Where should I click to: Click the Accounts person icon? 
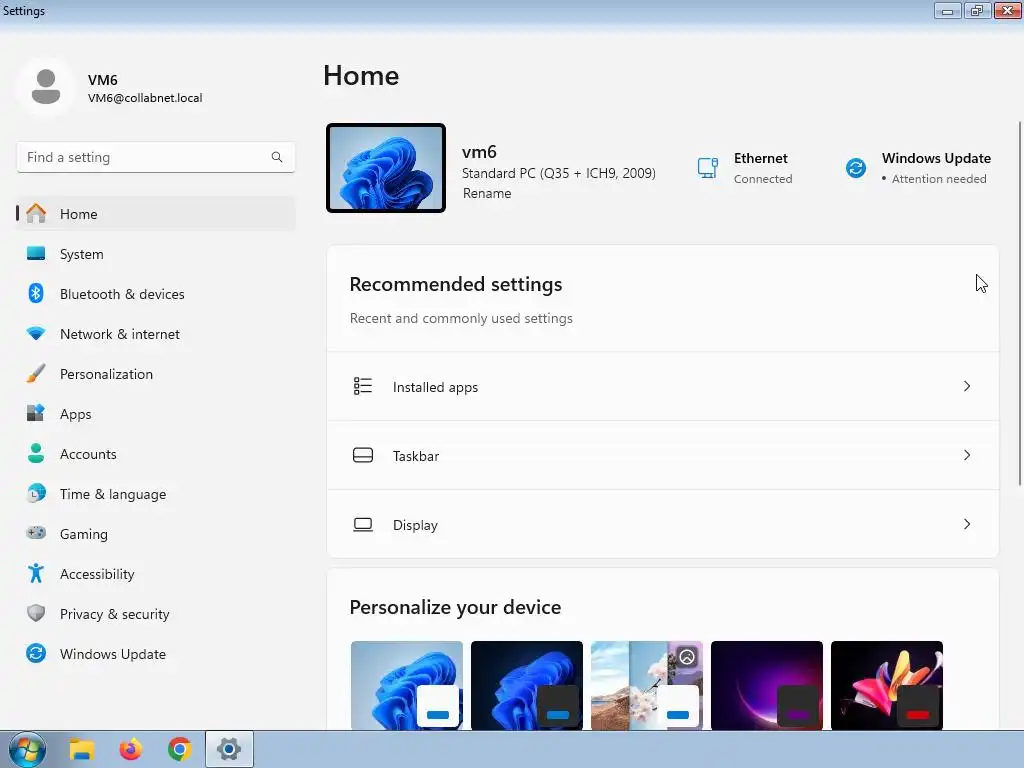pos(36,453)
